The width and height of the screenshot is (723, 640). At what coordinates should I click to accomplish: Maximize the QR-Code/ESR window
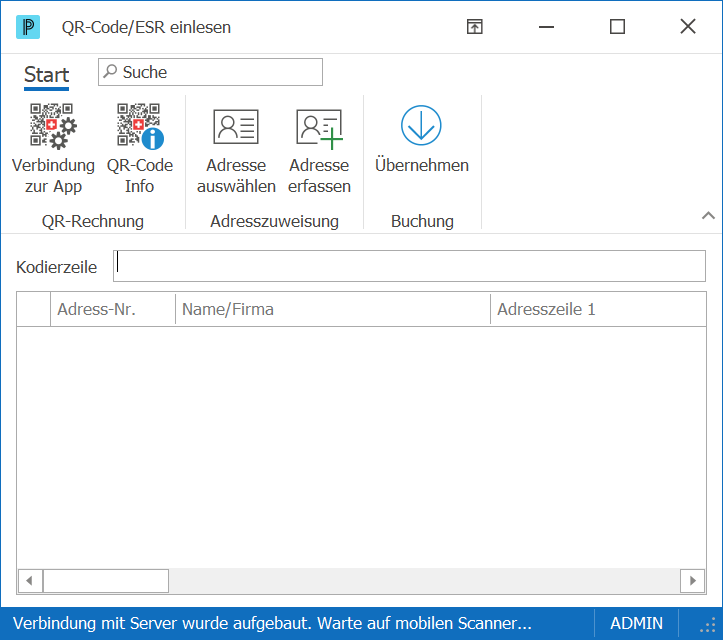[x=617, y=27]
